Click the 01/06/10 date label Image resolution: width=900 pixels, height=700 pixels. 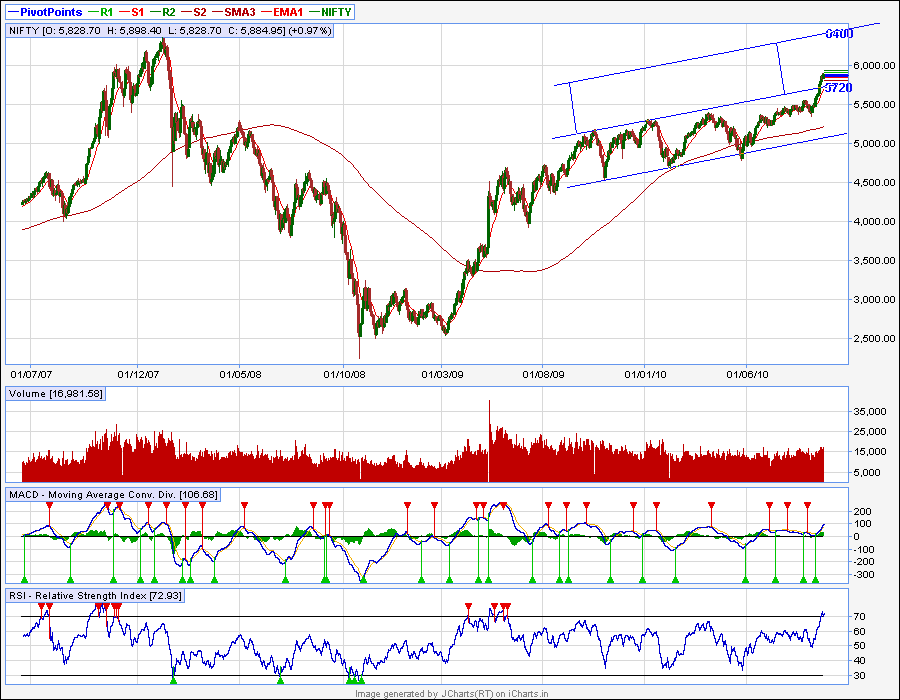(x=747, y=375)
